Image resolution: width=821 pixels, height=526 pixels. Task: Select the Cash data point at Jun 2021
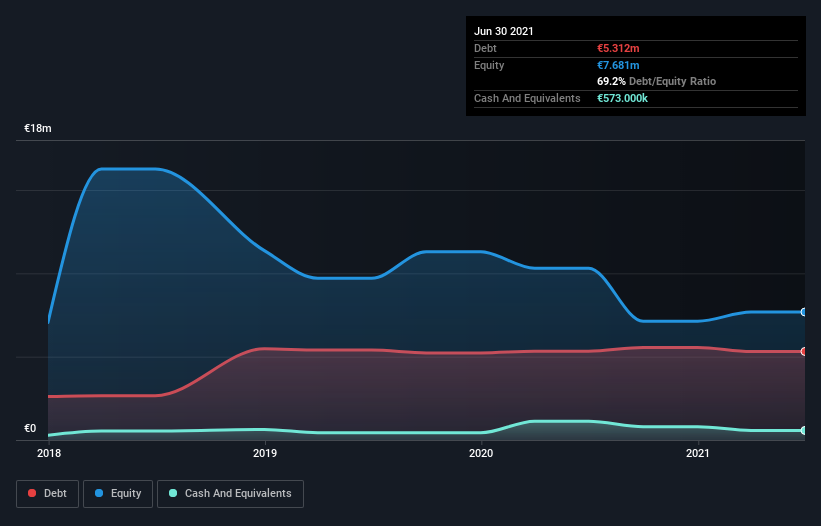point(804,430)
